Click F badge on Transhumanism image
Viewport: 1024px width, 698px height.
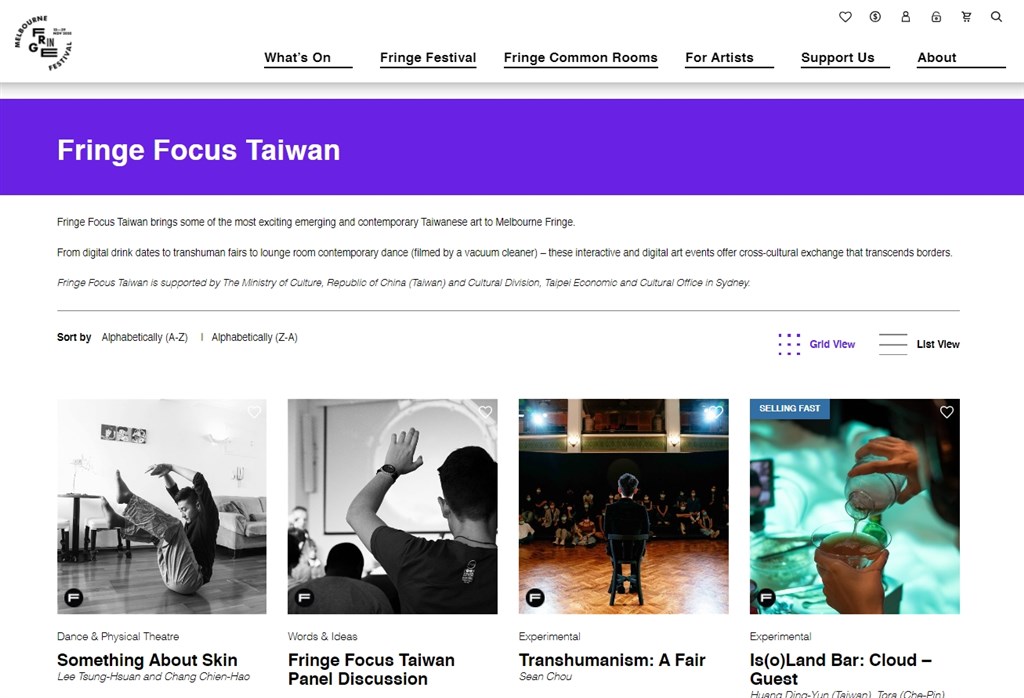point(535,597)
